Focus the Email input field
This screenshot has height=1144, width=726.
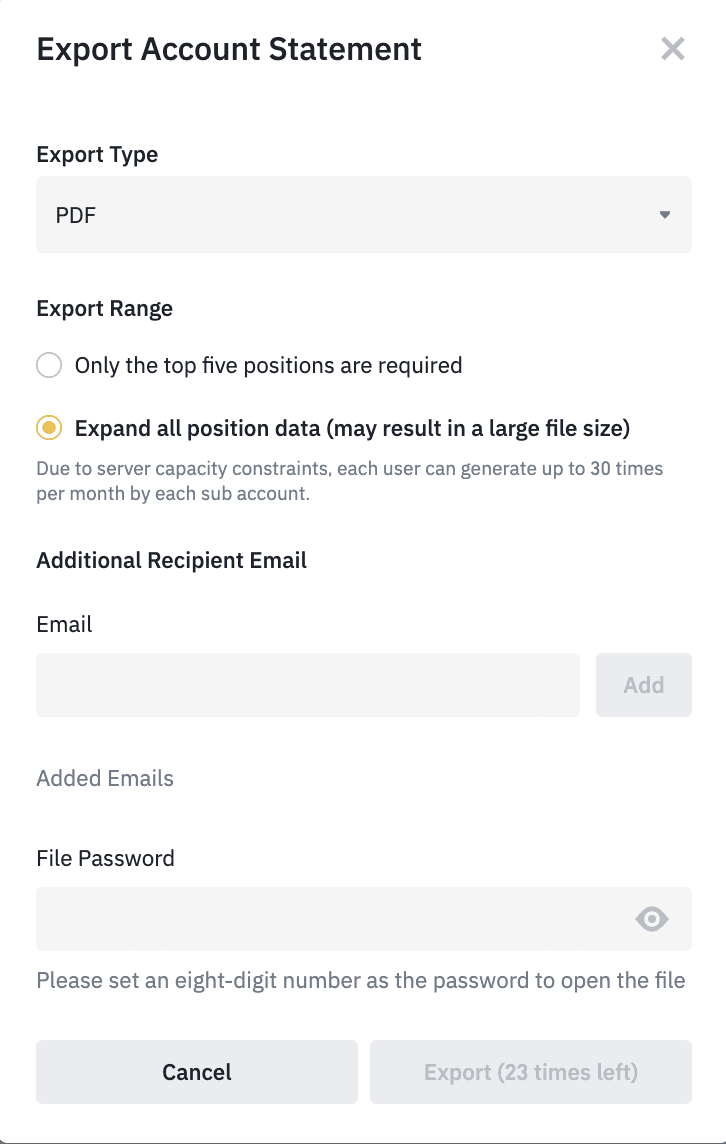coord(308,685)
